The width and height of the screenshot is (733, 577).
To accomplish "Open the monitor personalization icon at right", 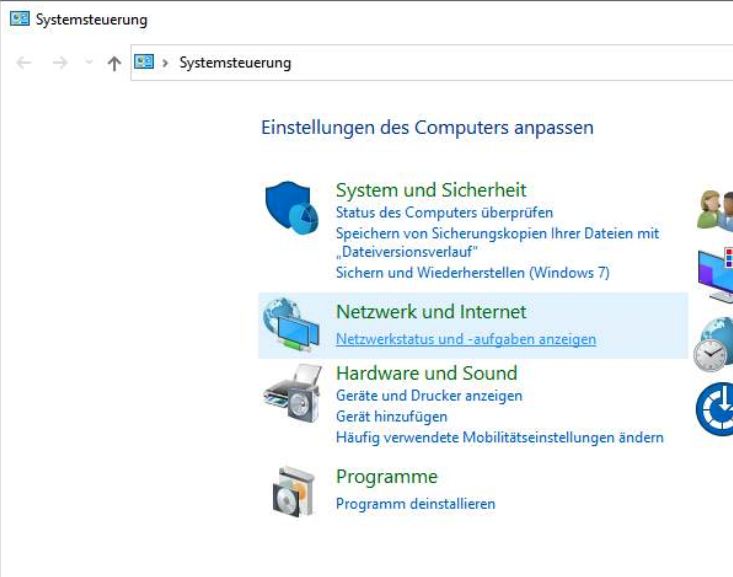I will (x=715, y=275).
